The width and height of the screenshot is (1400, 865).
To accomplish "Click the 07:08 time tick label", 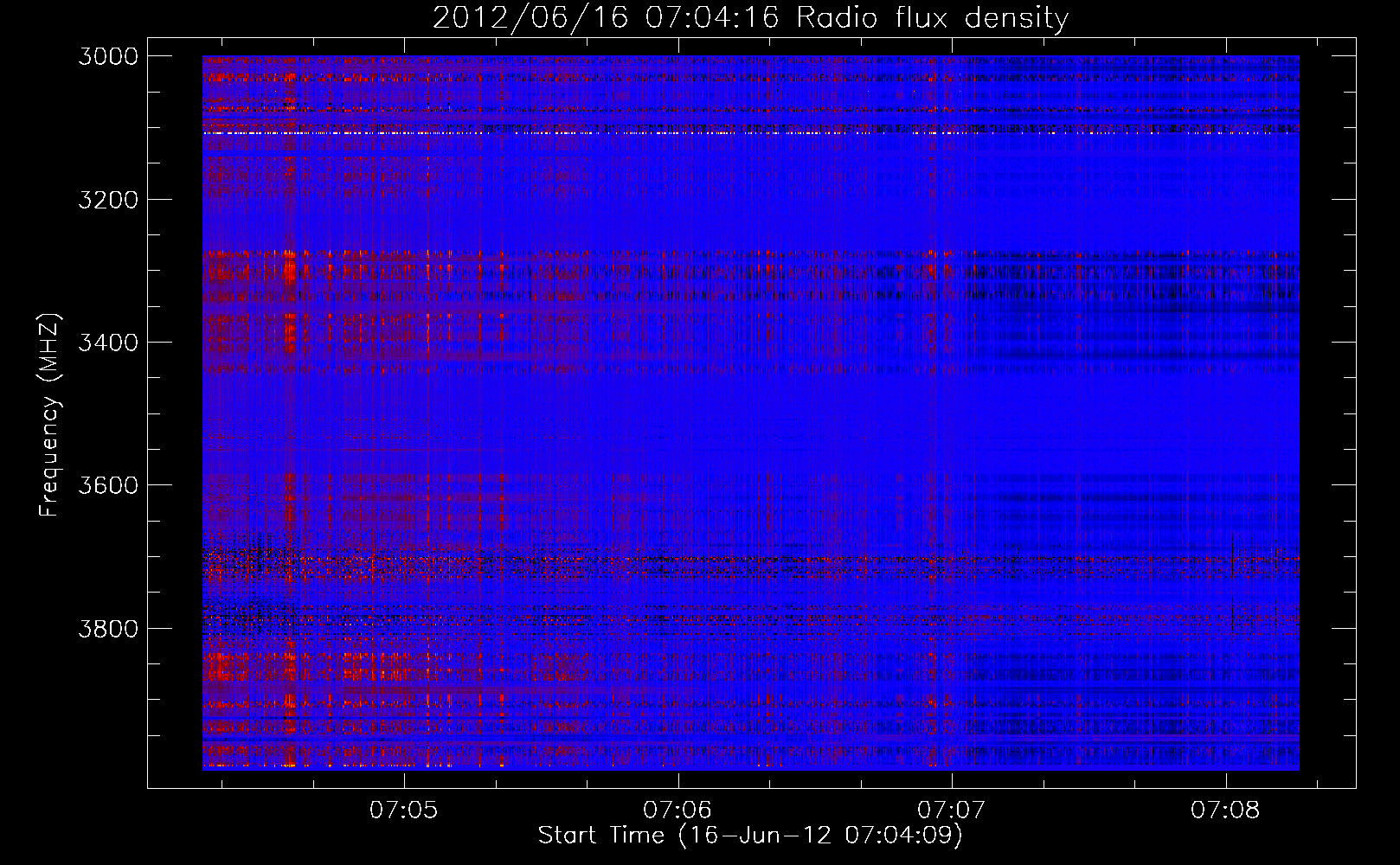I will [x=1225, y=811].
